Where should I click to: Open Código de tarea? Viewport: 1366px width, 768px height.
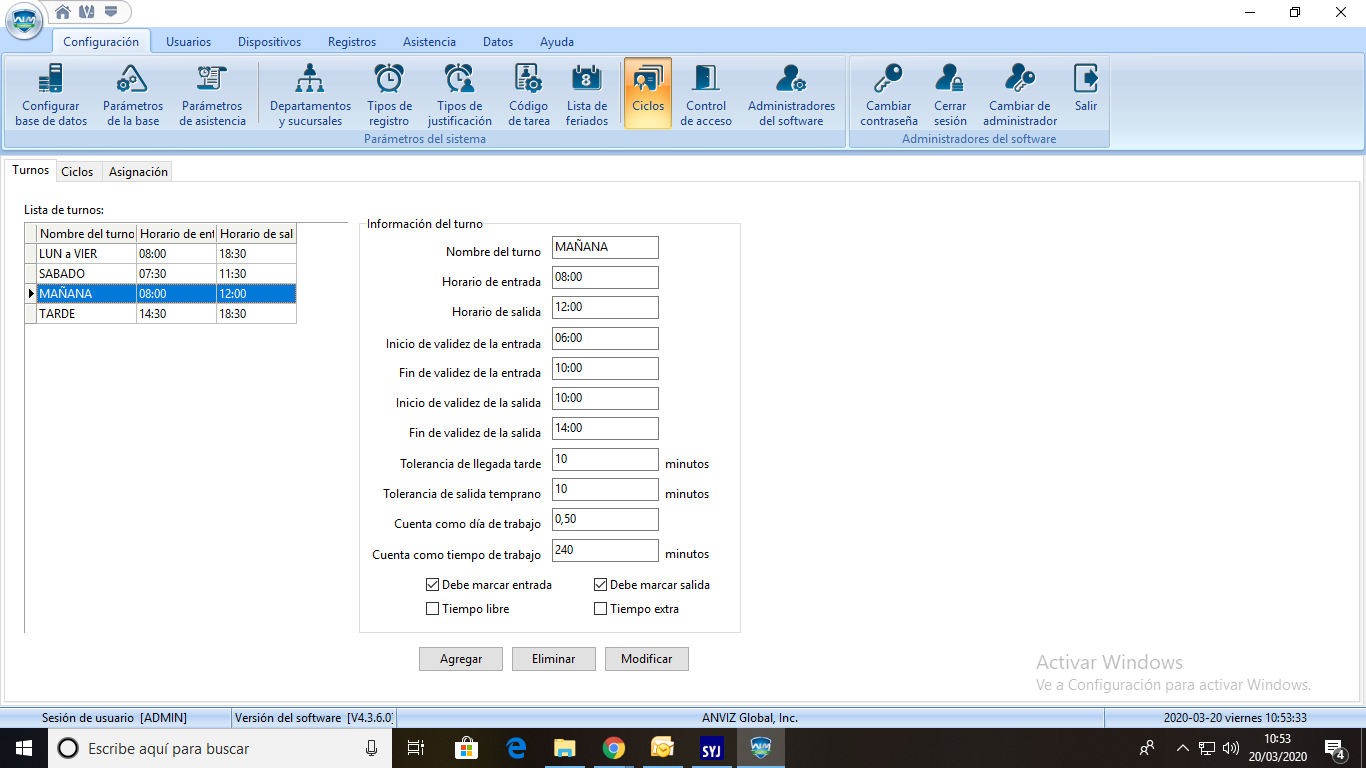(x=528, y=94)
